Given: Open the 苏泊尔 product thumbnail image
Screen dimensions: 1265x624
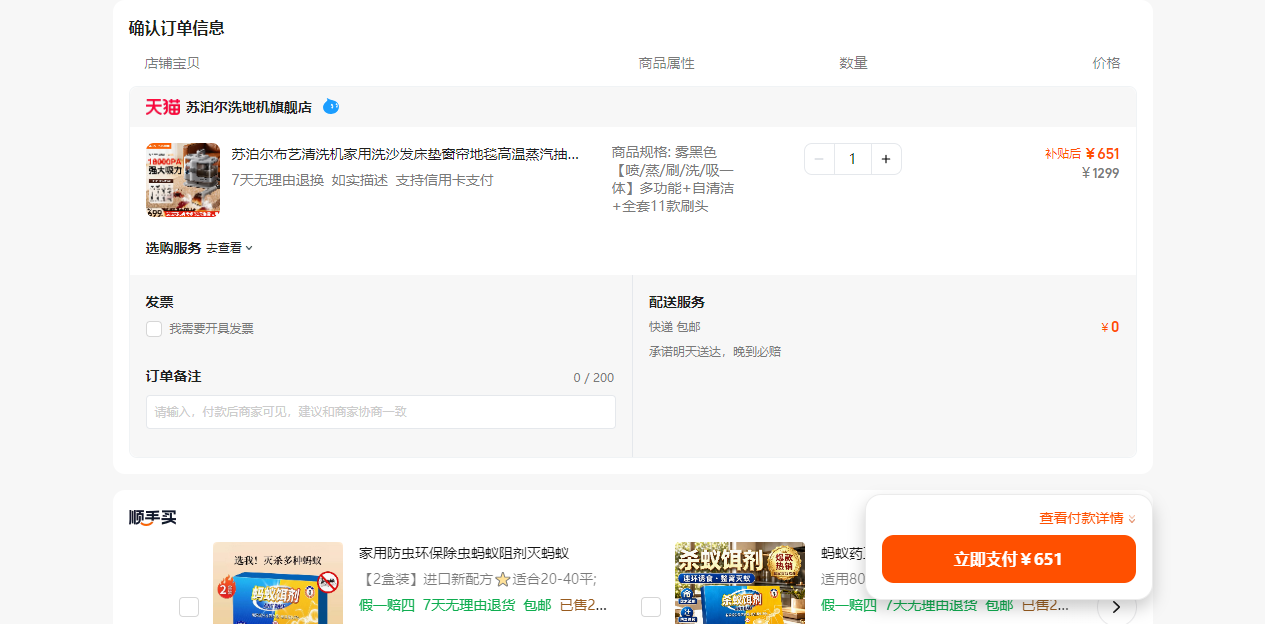Looking at the screenshot, I should pyautogui.click(x=182, y=180).
